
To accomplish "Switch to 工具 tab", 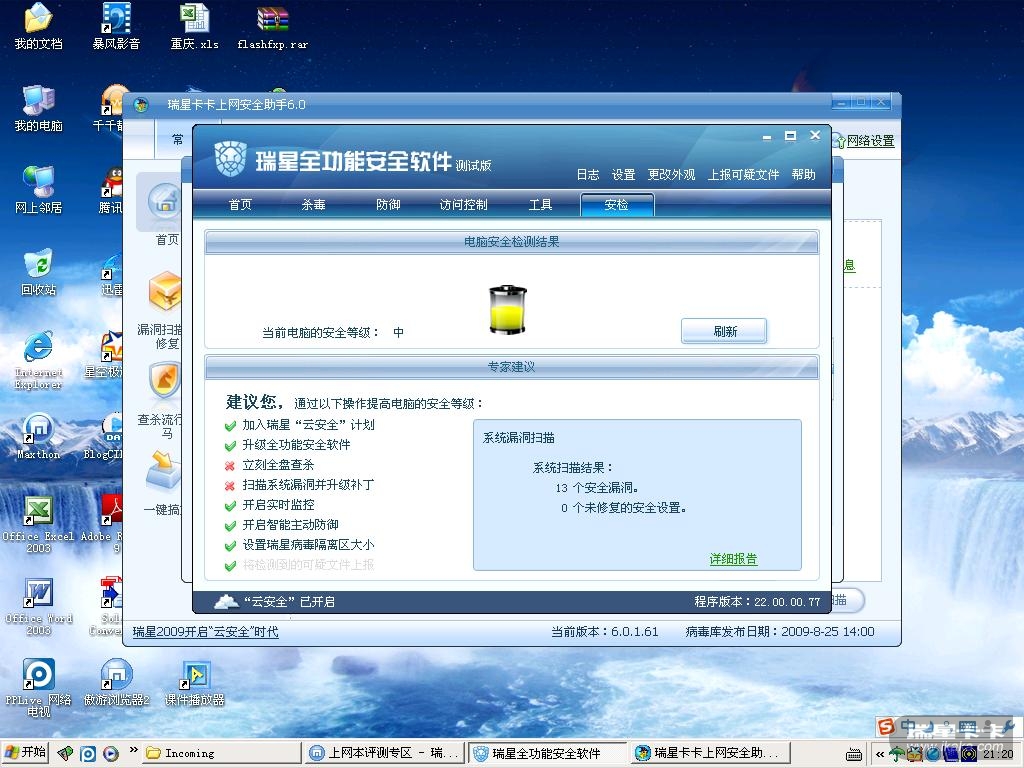I will [x=540, y=205].
